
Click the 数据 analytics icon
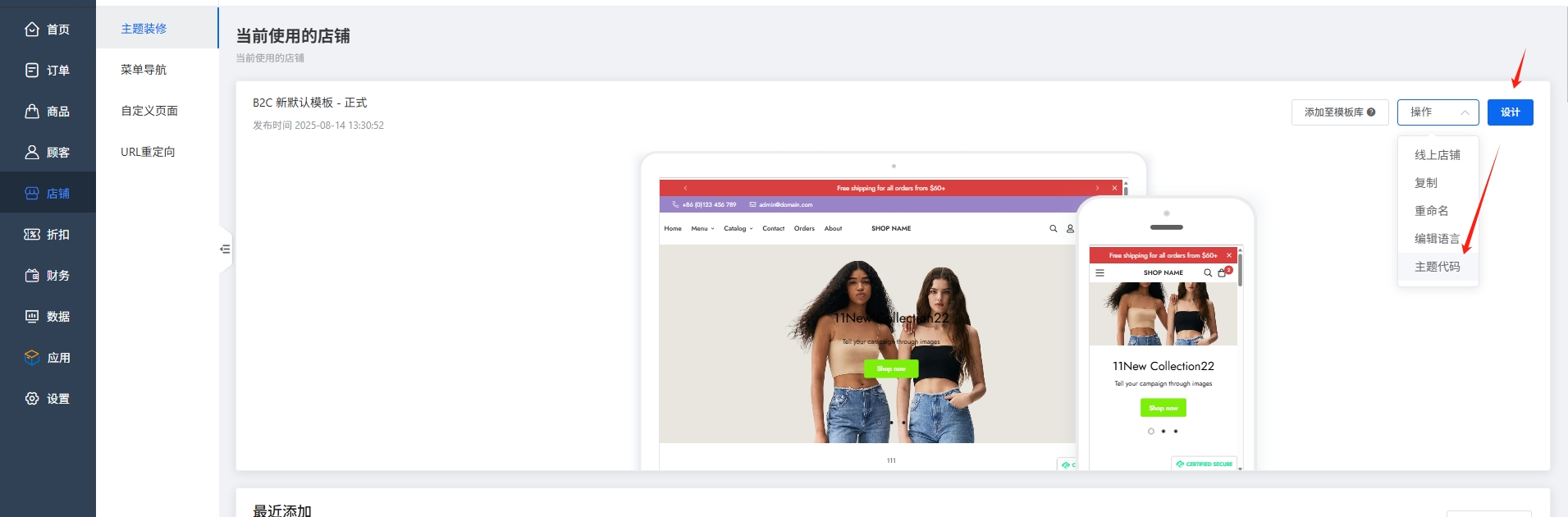[x=32, y=317]
